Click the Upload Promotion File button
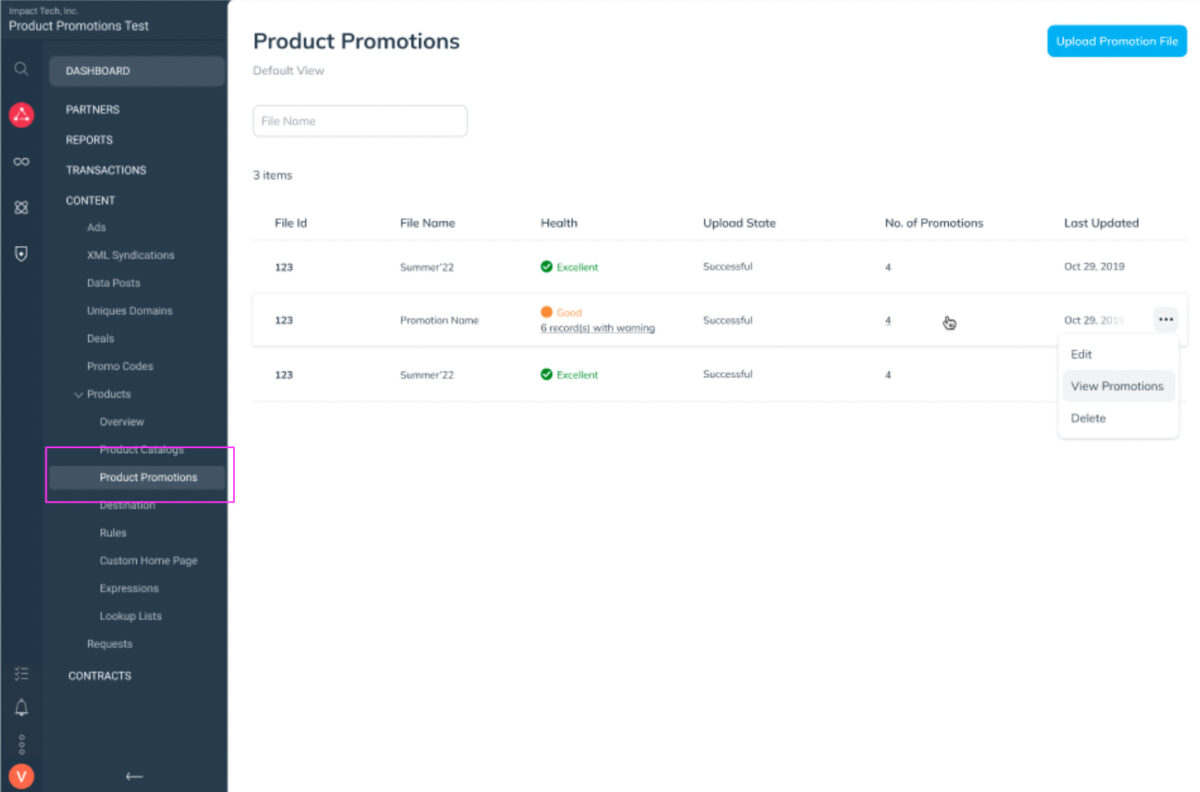1200x792 pixels. pyautogui.click(x=1116, y=41)
